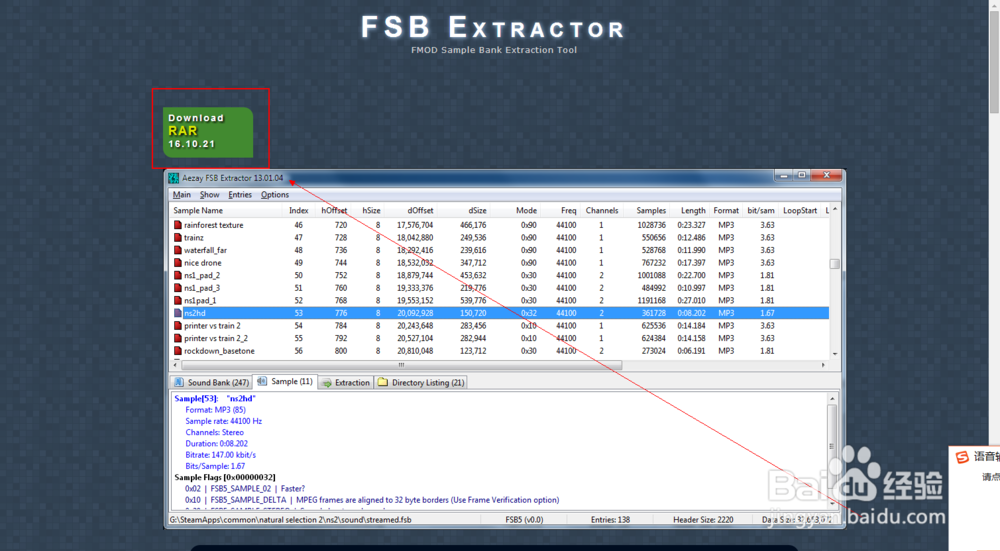Sort by the Channels column header

[x=601, y=210]
